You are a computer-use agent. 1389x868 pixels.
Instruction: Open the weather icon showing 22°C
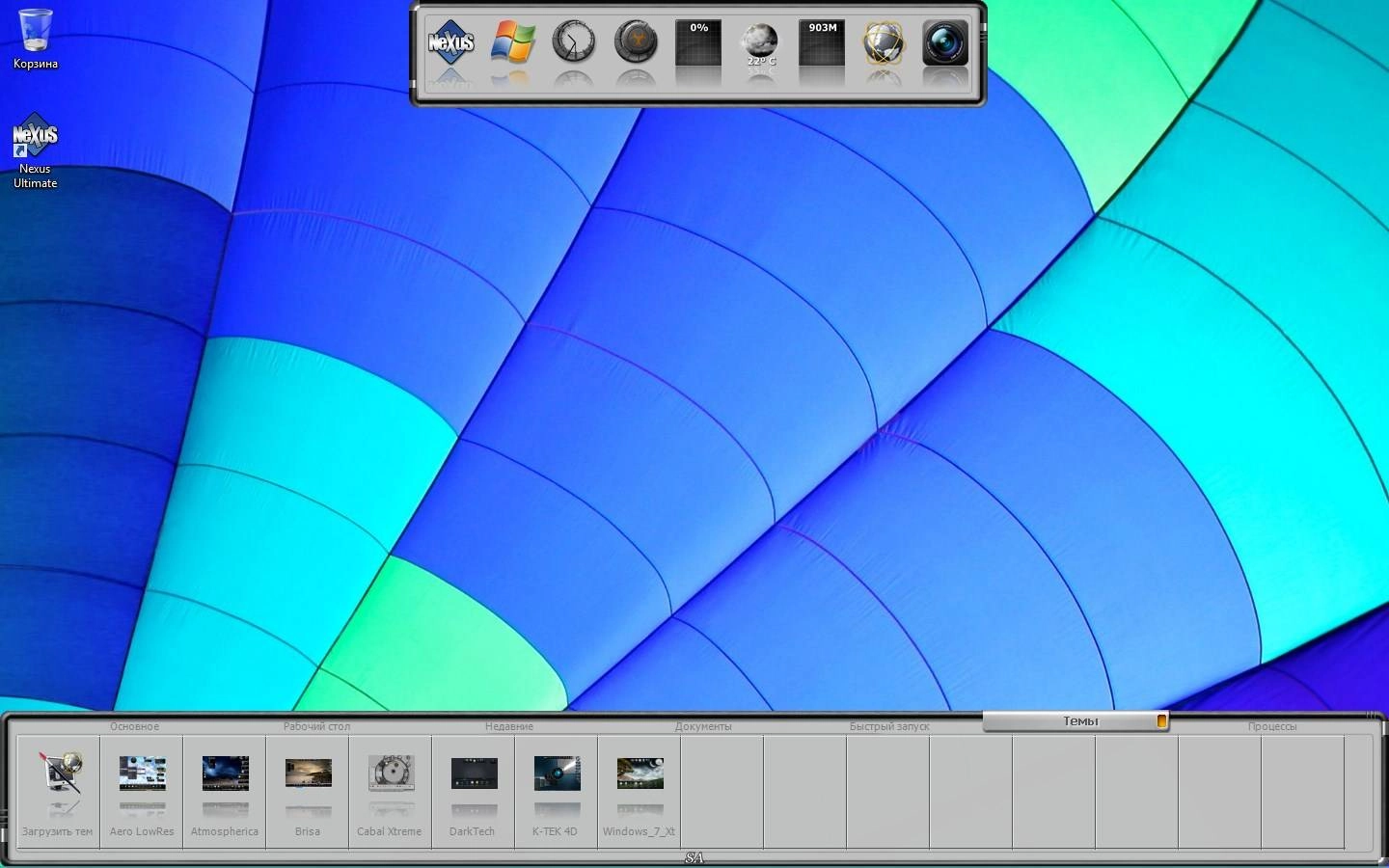(760, 42)
